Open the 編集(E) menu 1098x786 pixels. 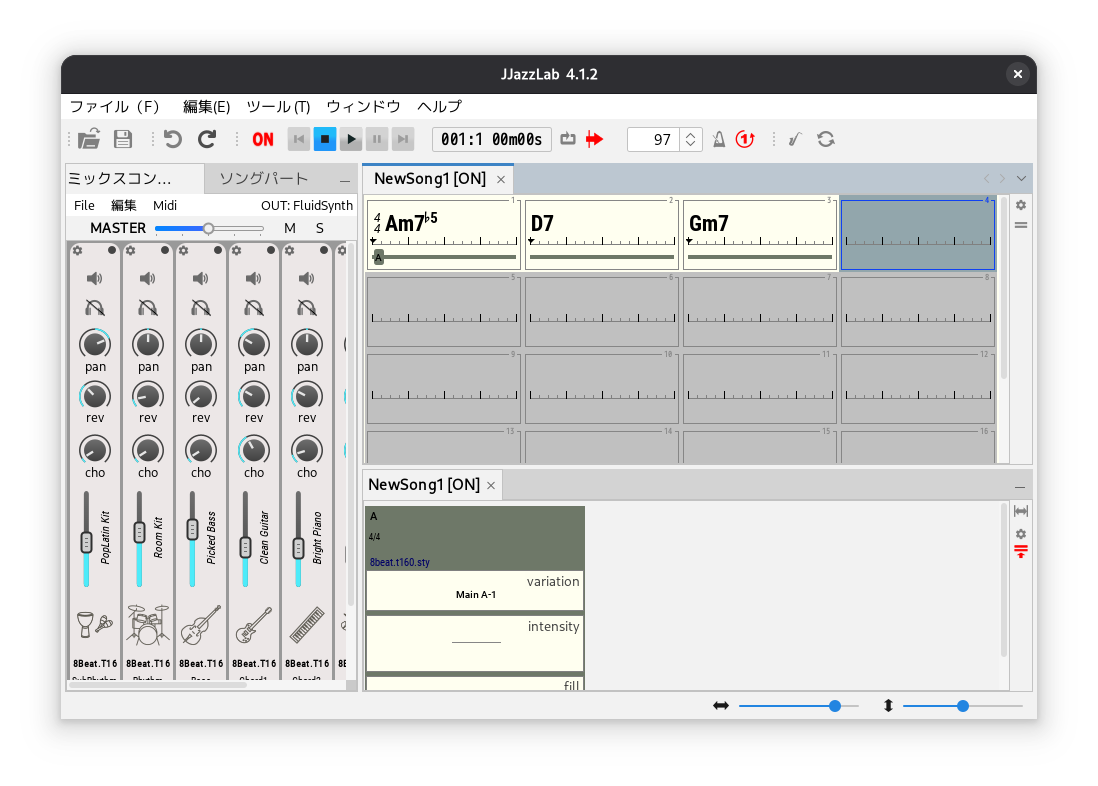pos(207,106)
